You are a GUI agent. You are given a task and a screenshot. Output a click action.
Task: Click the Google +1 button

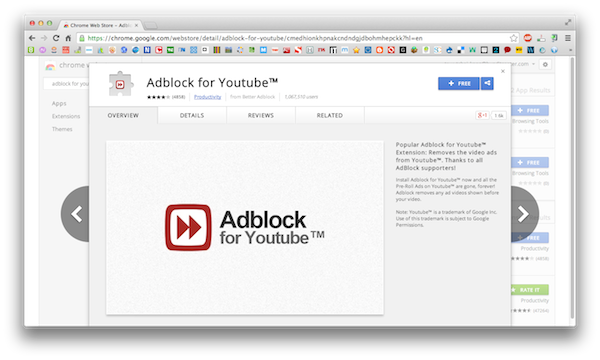(x=482, y=115)
